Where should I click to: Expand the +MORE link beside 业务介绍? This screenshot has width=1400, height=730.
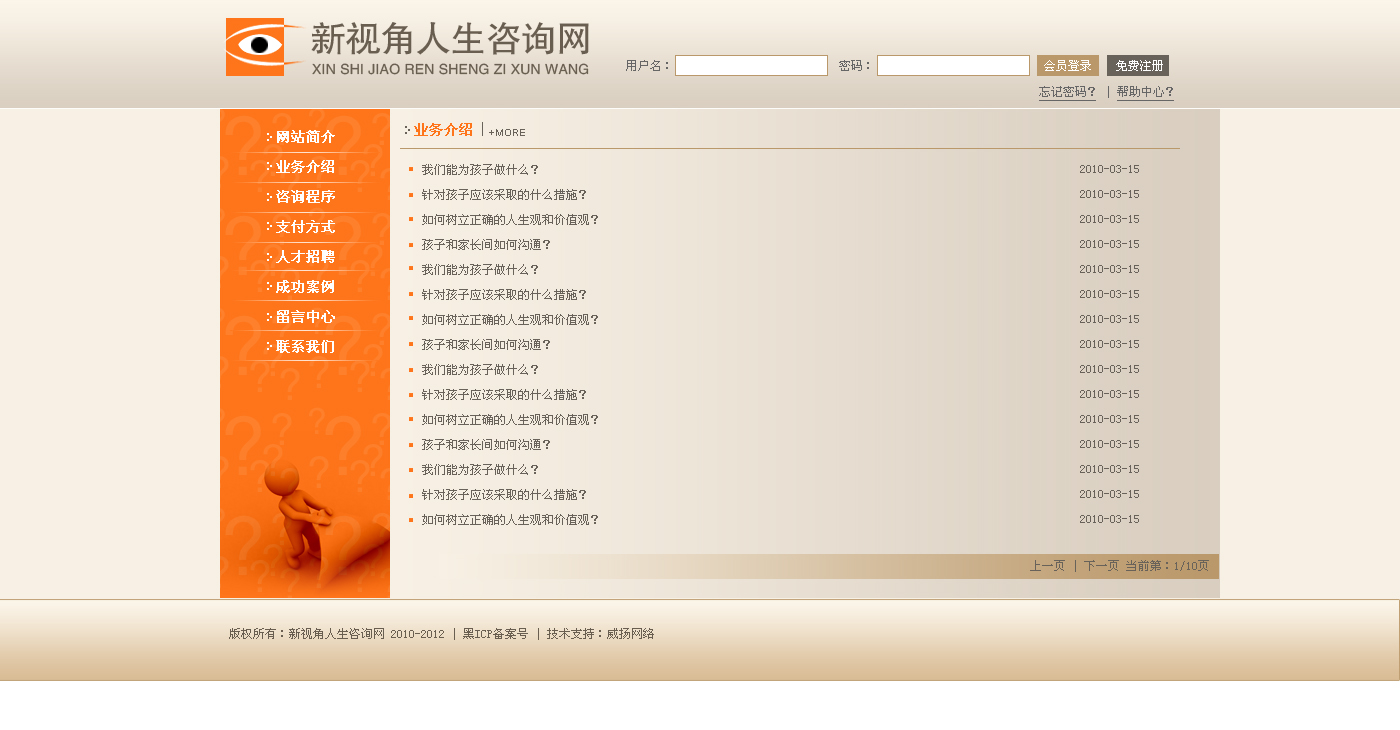click(507, 133)
